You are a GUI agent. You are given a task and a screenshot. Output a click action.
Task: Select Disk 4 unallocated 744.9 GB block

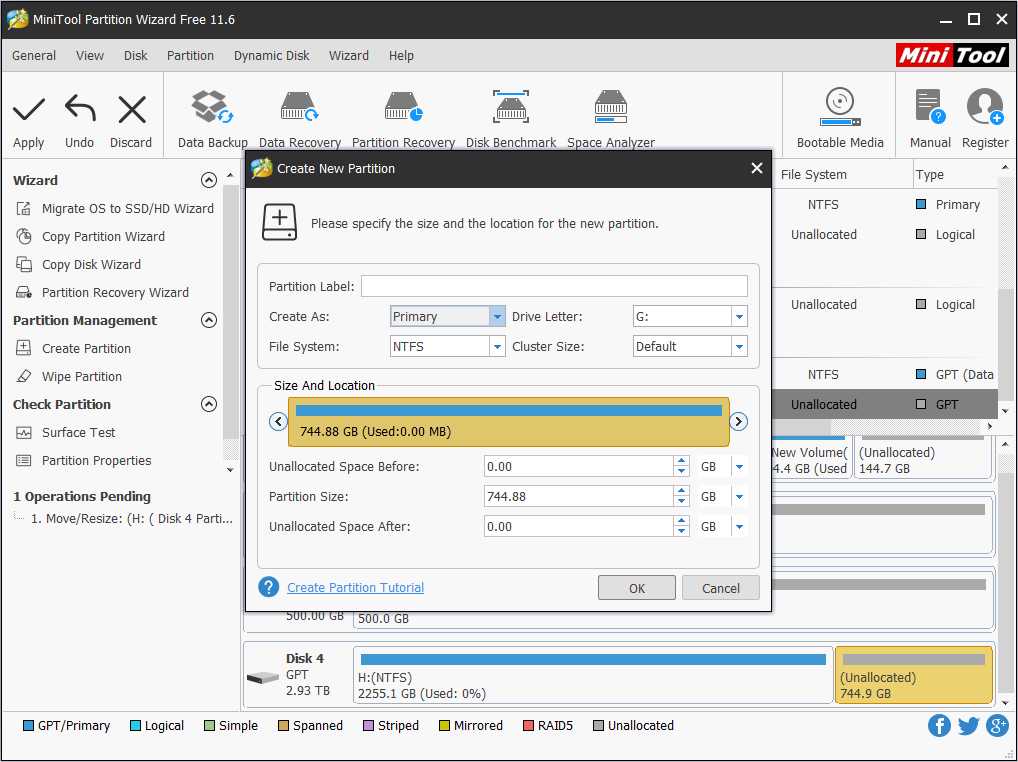pos(913,675)
